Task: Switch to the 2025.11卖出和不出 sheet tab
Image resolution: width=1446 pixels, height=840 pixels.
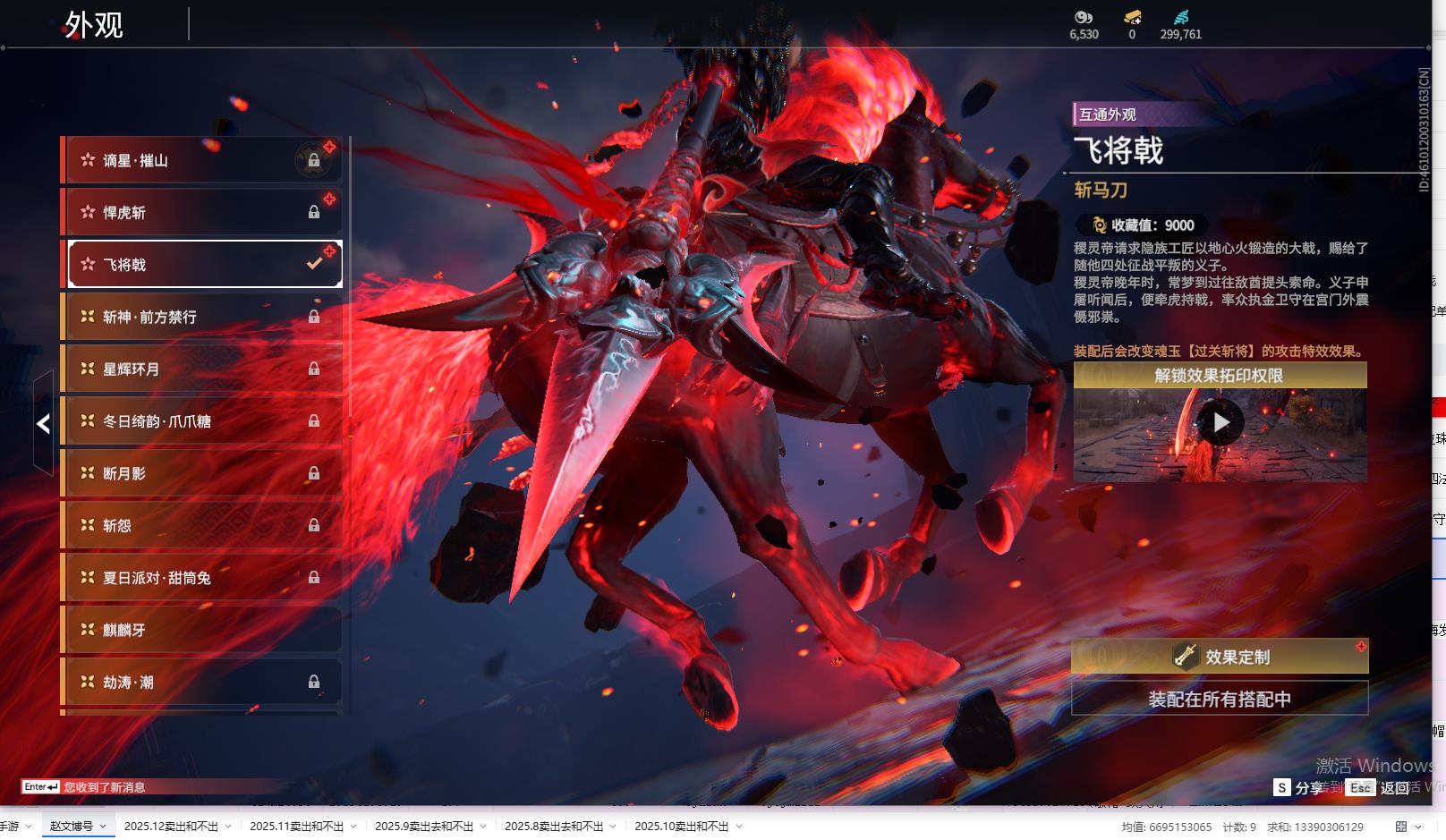Action: coord(296,827)
